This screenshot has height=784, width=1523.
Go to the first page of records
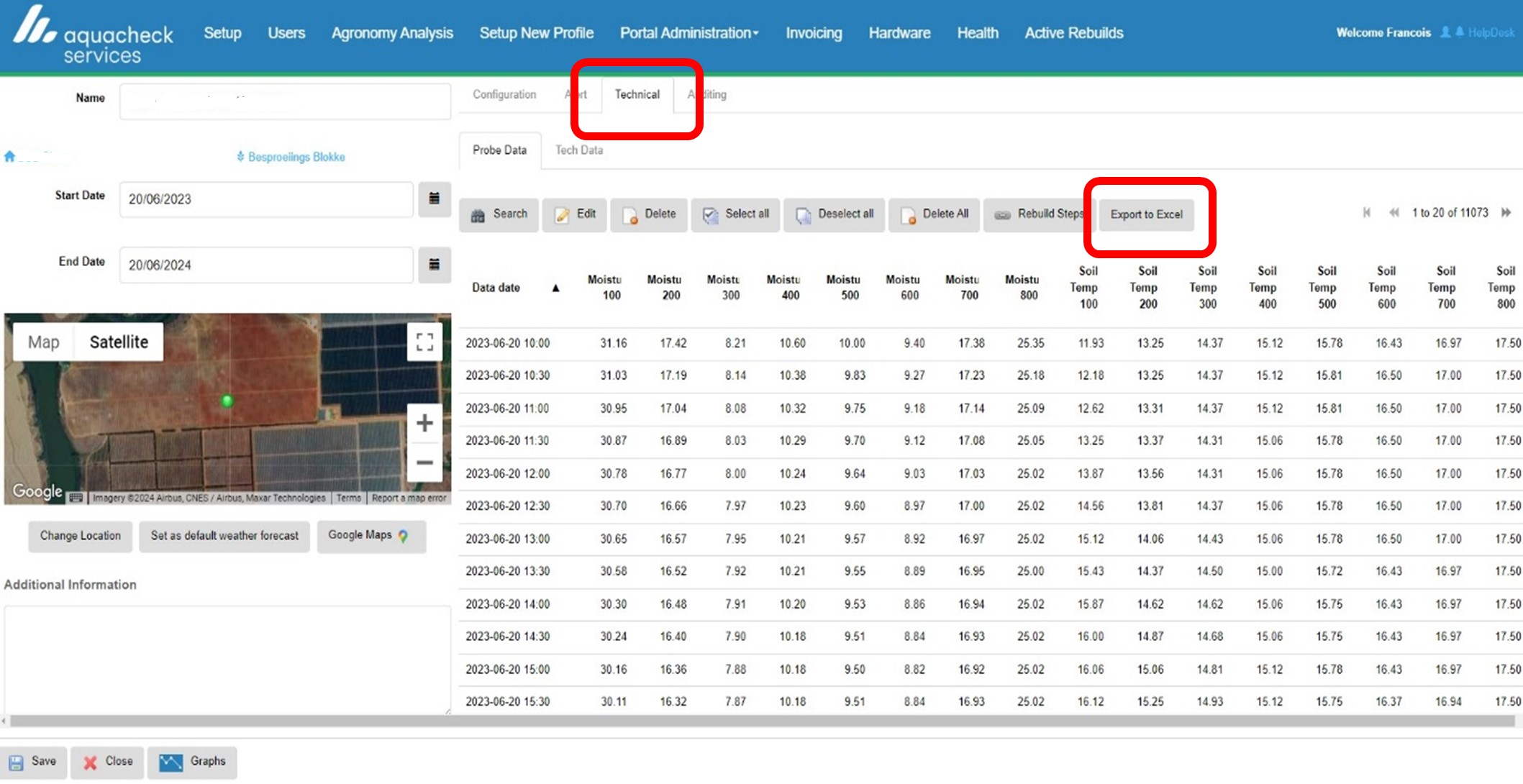tap(1366, 213)
